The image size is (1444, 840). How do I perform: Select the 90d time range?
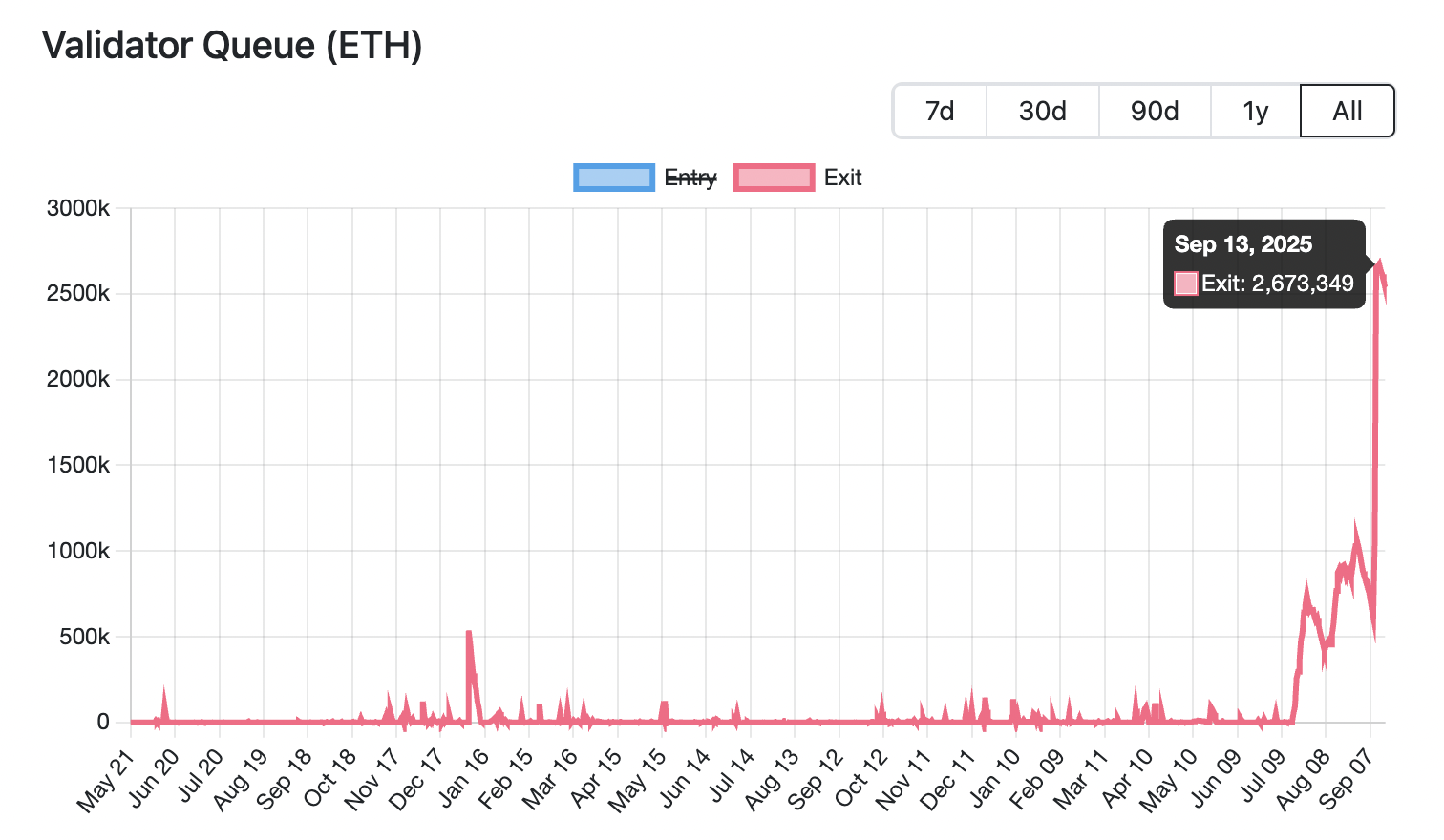(x=1154, y=111)
